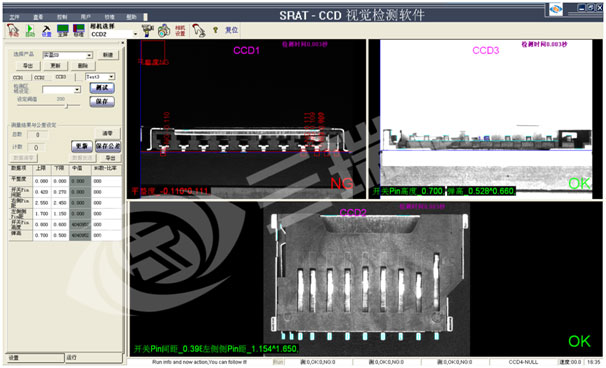Click the blue 复位 reset button
This screenshot has width=606, height=368.
click(x=231, y=30)
